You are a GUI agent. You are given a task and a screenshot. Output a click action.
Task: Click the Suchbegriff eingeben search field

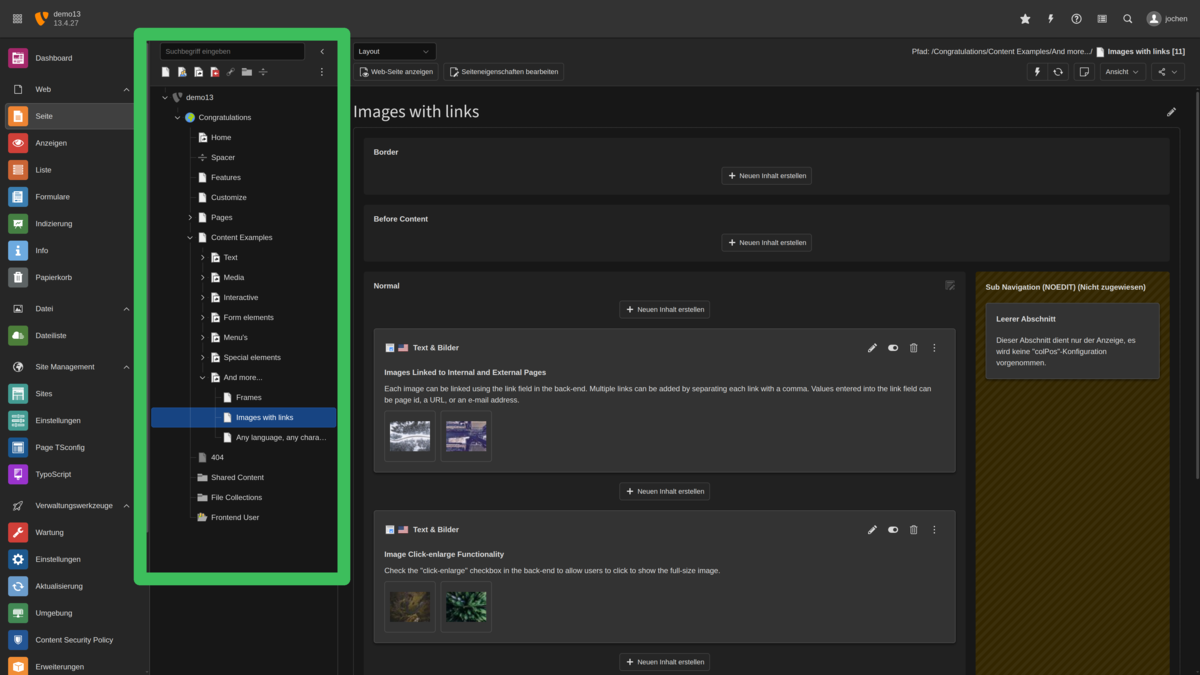click(232, 51)
